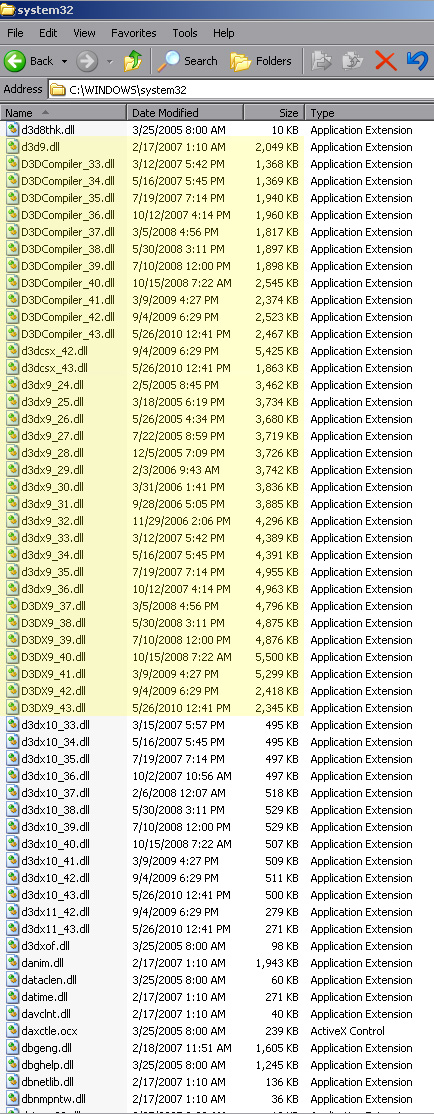434x1114 pixels.
Task: Select the d3dcsx_42.dll file icon
Action: point(12,351)
